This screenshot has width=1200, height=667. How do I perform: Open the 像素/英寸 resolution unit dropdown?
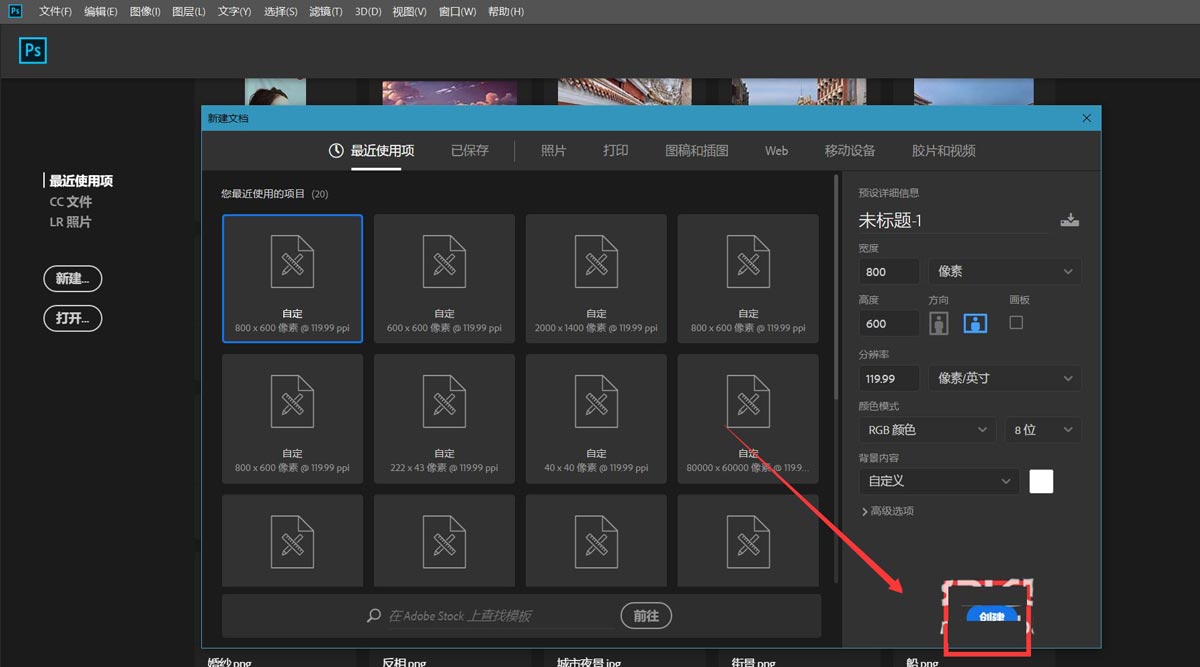(1004, 378)
